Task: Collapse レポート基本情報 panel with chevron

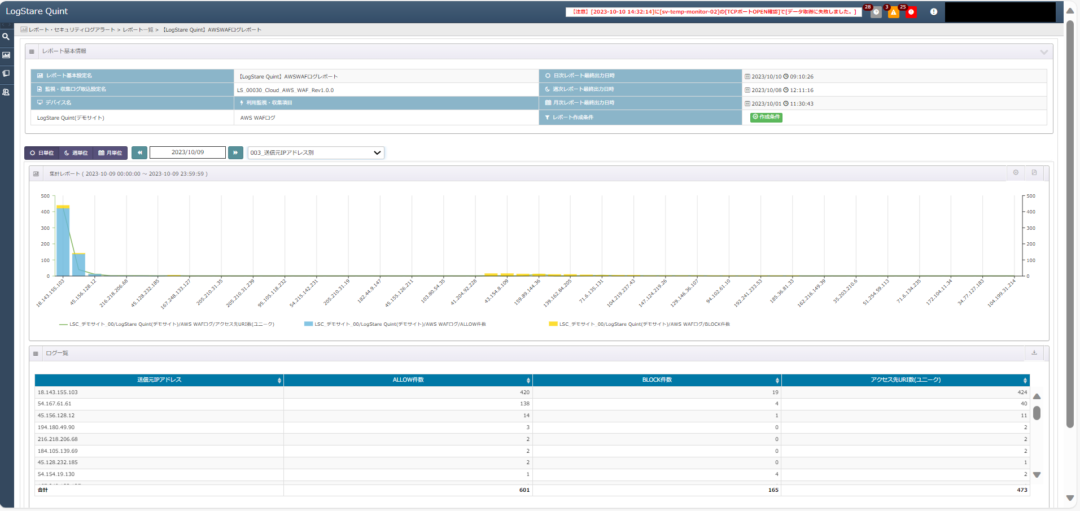Action: click(1044, 52)
